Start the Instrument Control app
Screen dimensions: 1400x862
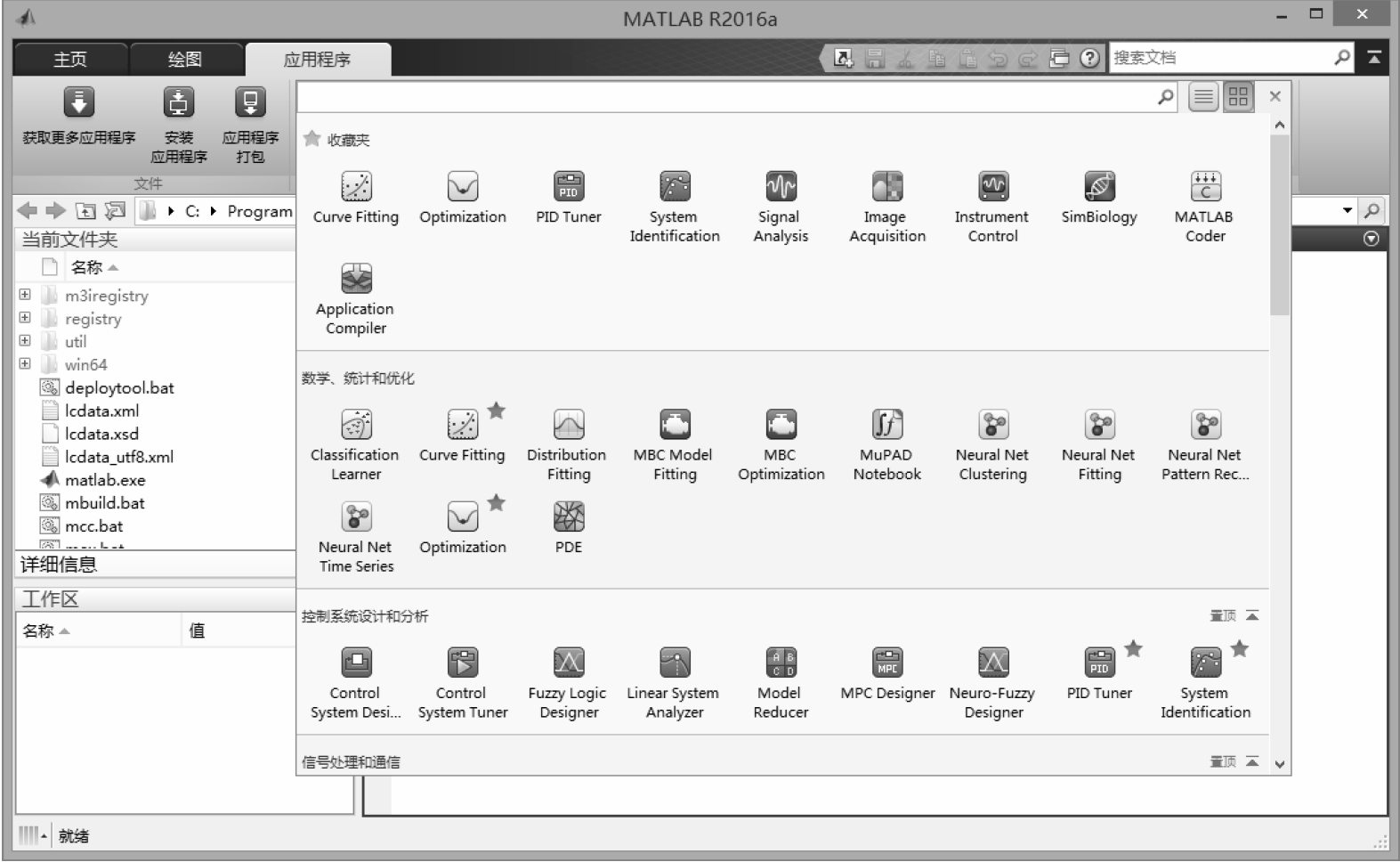tap(992, 207)
